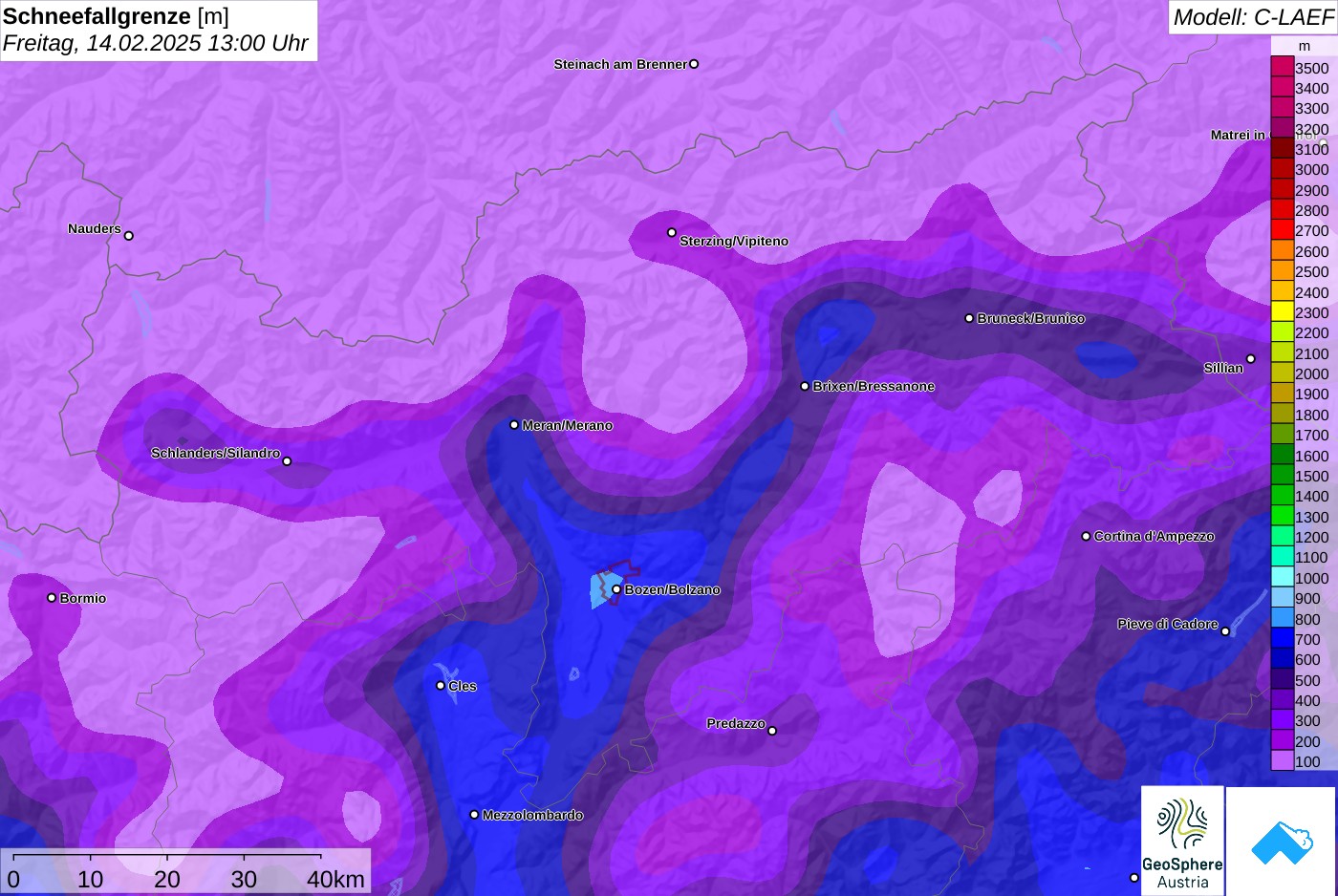Select the Cortina d'Ampezzo marker dot
Screen dimensions: 1338x896
tap(1086, 536)
